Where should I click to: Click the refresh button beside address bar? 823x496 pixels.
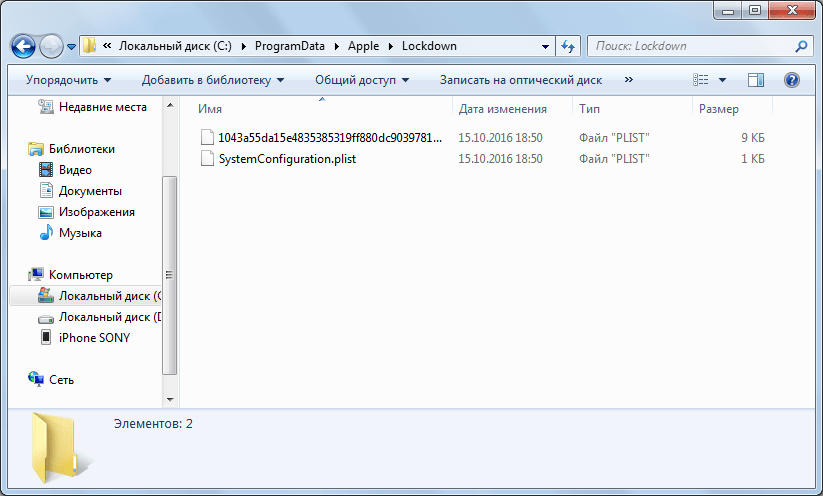[x=568, y=46]
